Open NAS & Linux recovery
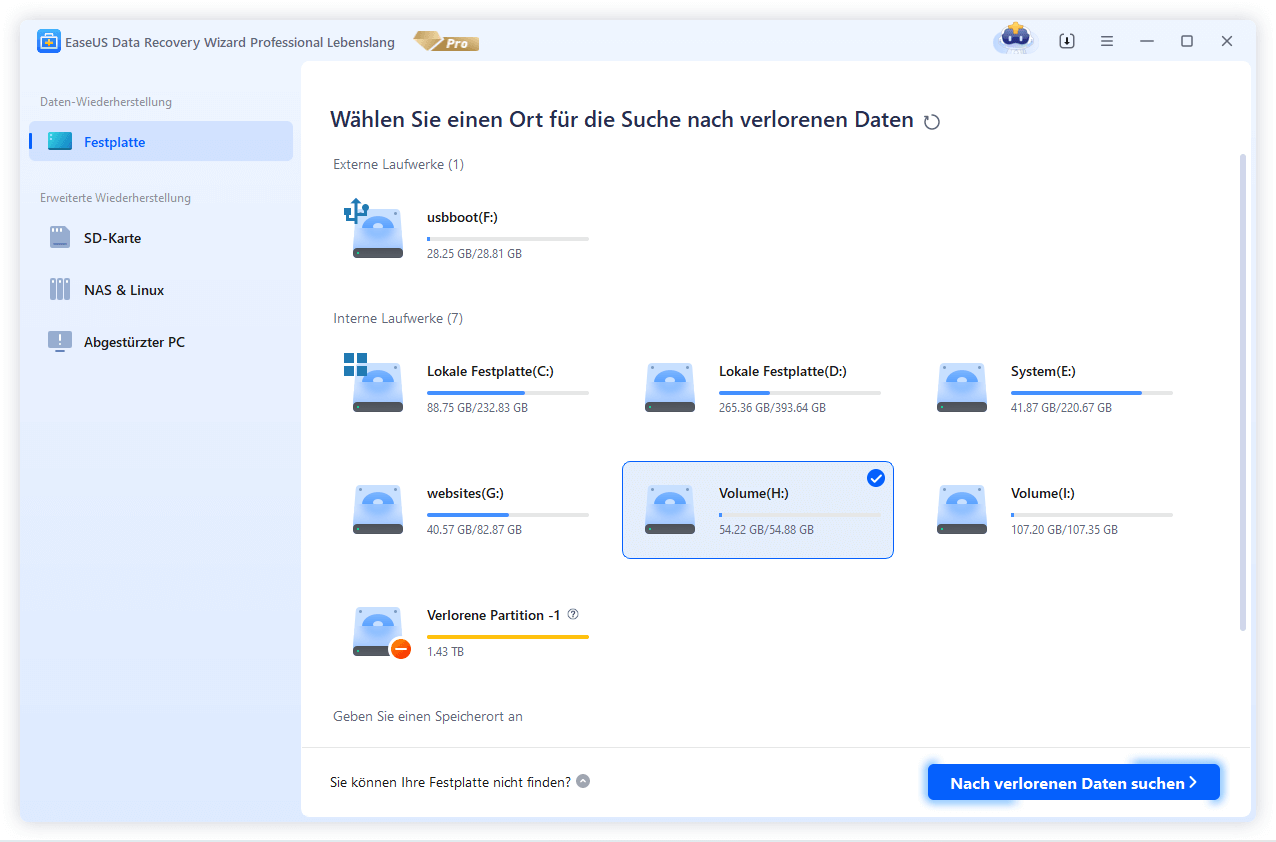Viewport: 1276px width, 842px height. coord(123,290)
